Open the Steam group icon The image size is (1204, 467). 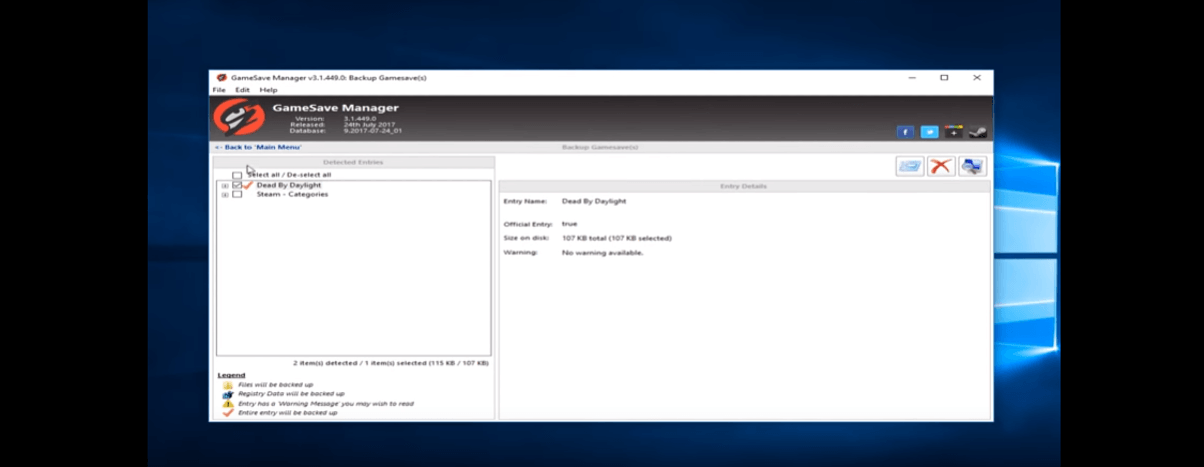pyautogui.click(x=978, y=132)
